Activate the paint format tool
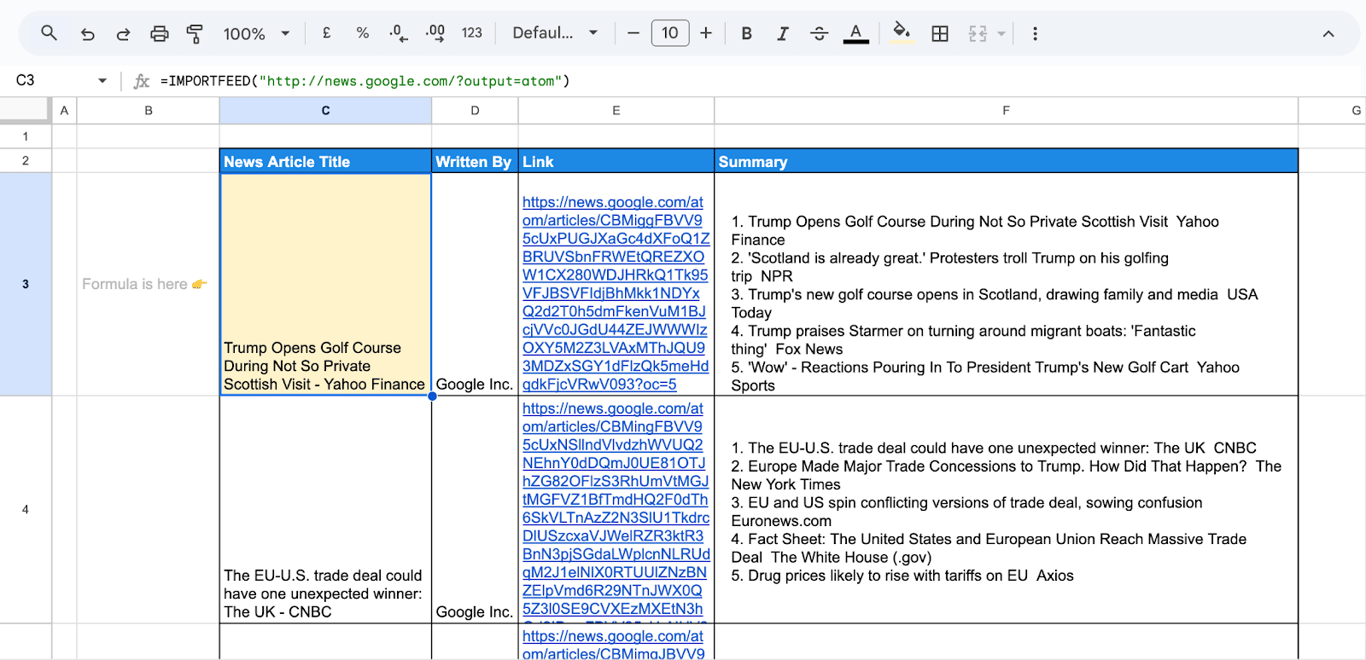 [195, 33]
